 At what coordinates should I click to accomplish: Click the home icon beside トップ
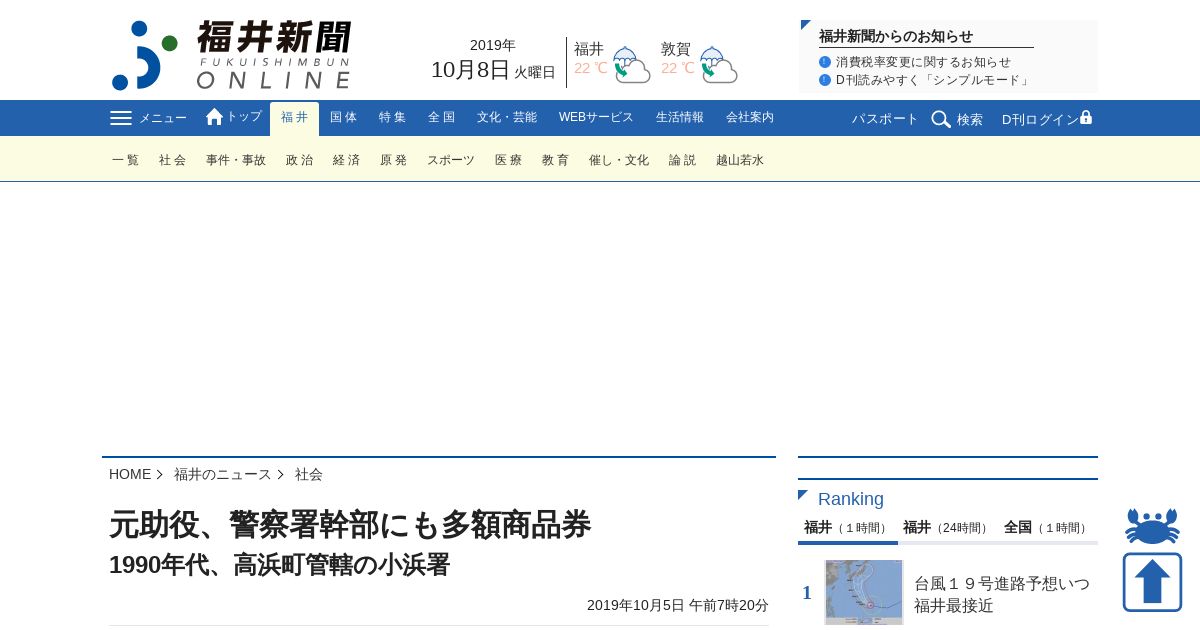click(214, 117)
